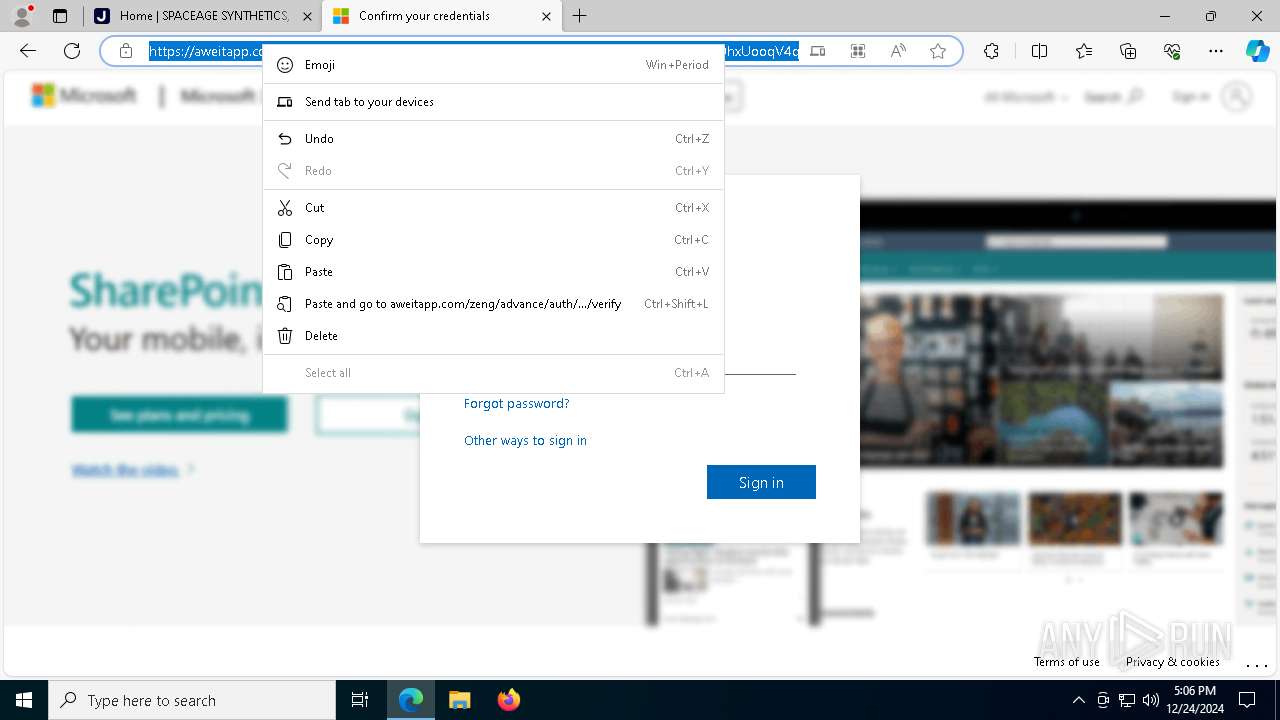
Task: Open the notification center icon
Action: coord(1247,700)
